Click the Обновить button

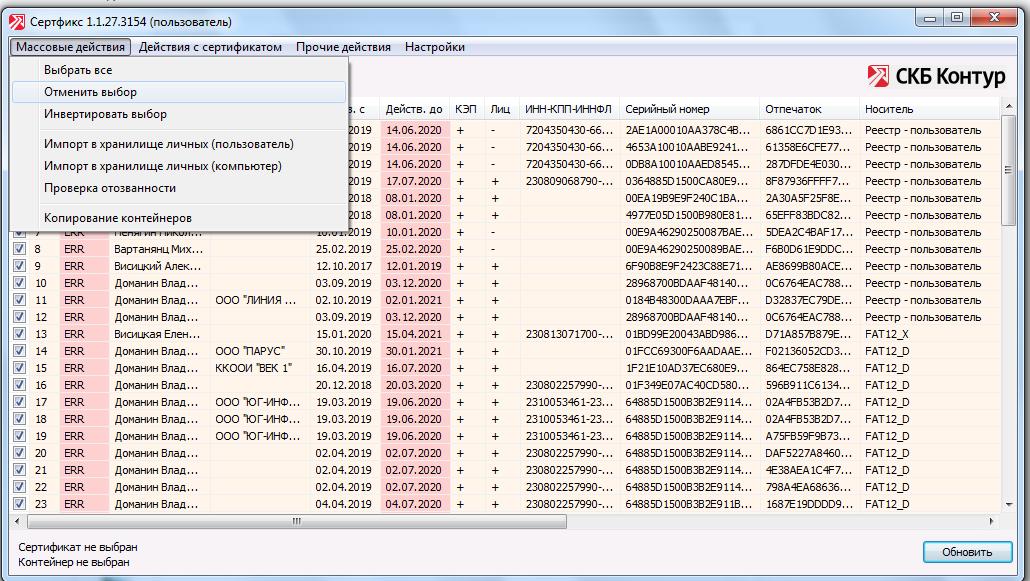[x=967, y=552]
